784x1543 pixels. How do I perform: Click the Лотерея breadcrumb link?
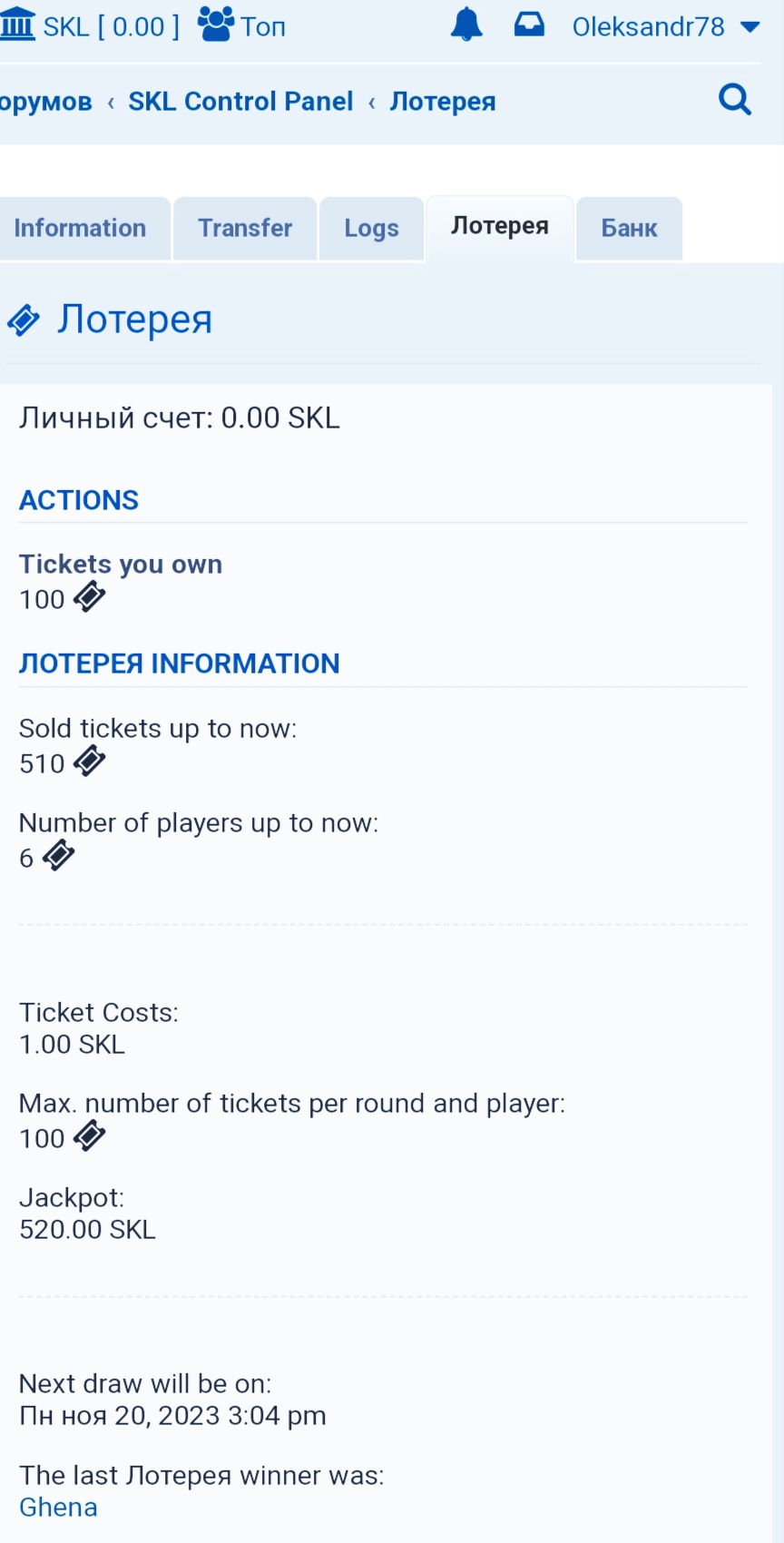click(443, 101)
